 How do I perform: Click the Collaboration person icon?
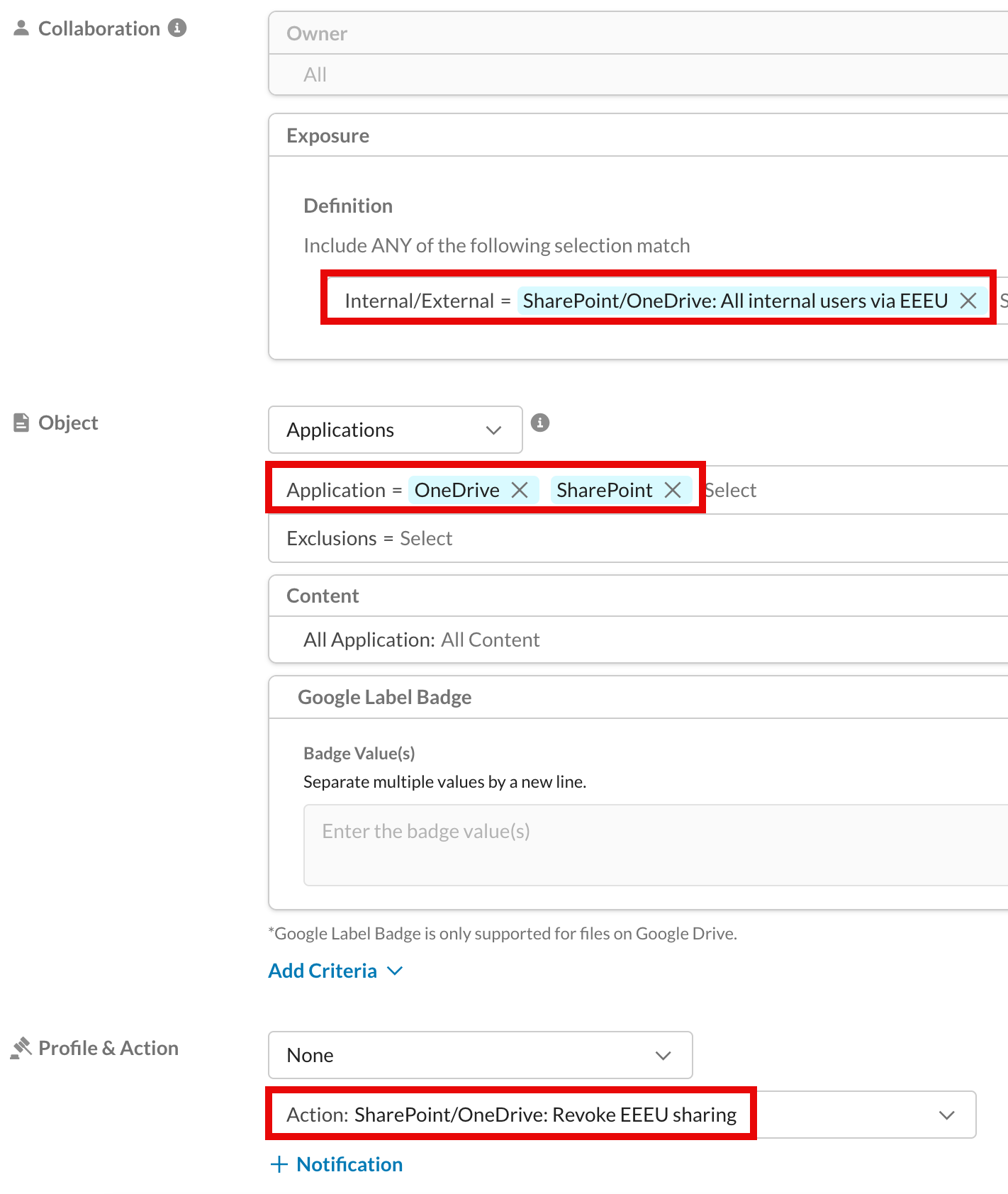click(21, 28)
